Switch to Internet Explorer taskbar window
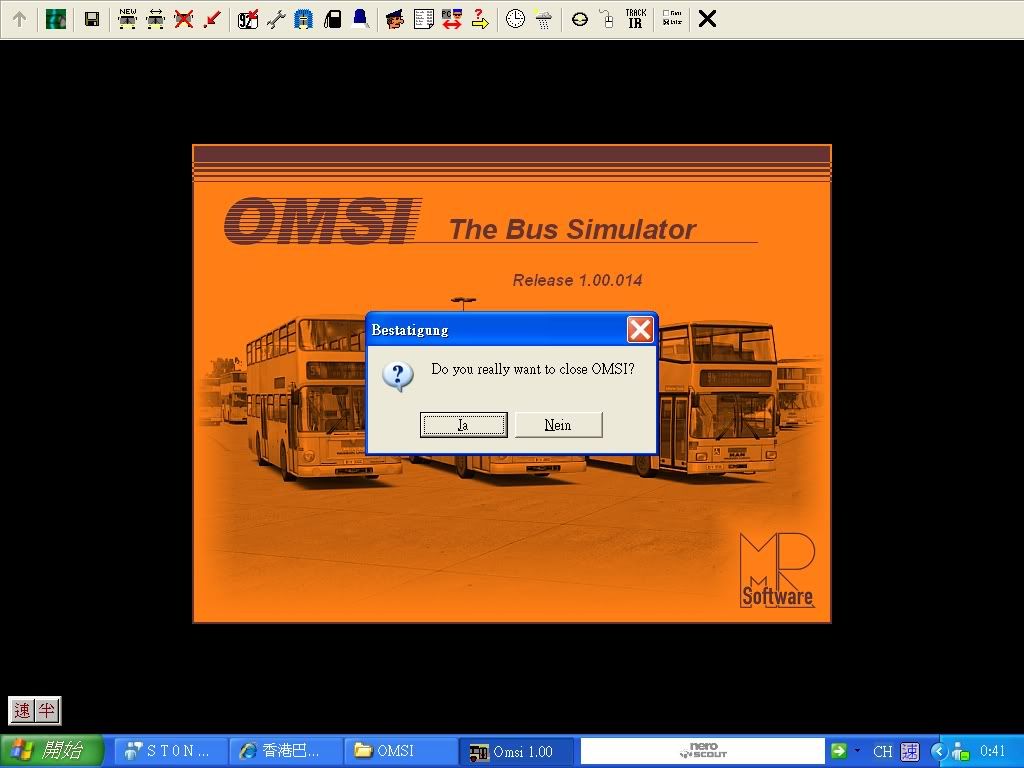 pos(286,751)
